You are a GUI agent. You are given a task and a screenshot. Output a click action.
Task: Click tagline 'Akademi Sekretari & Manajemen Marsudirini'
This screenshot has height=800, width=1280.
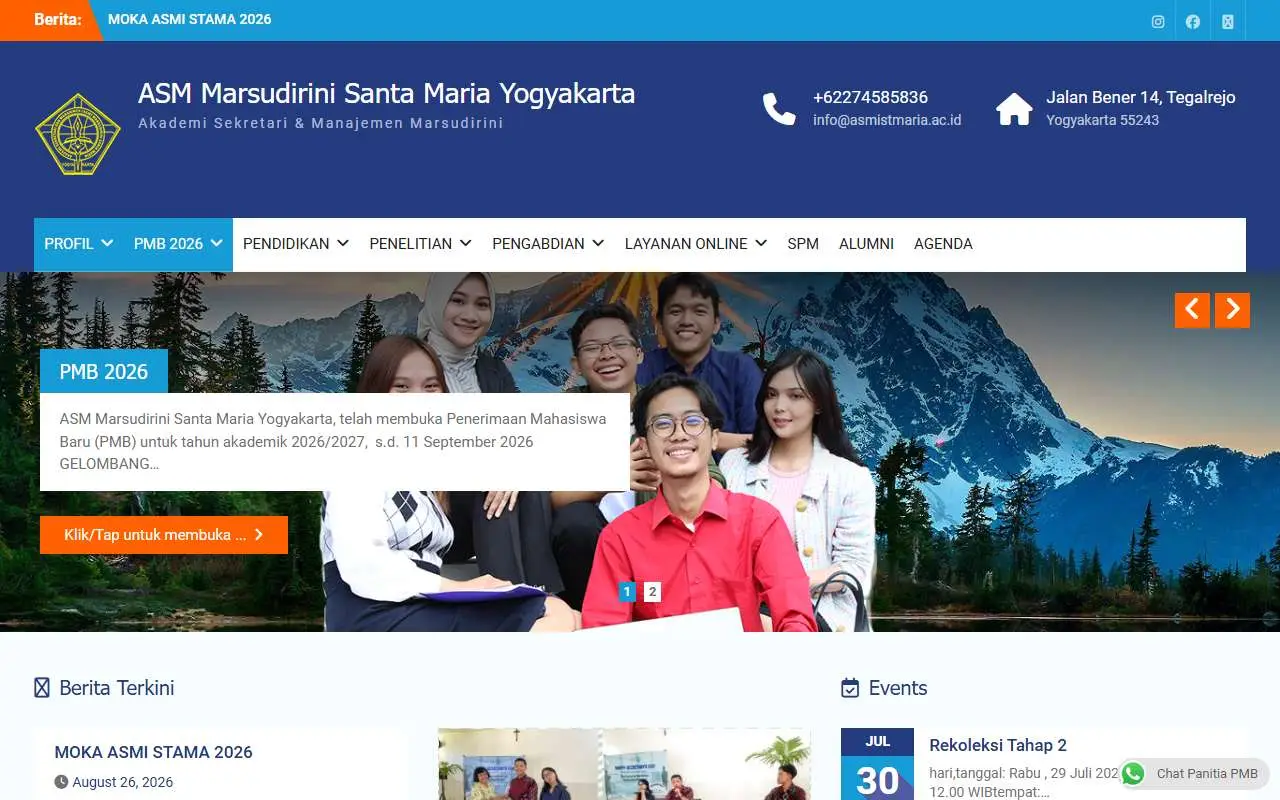[321, 123]
